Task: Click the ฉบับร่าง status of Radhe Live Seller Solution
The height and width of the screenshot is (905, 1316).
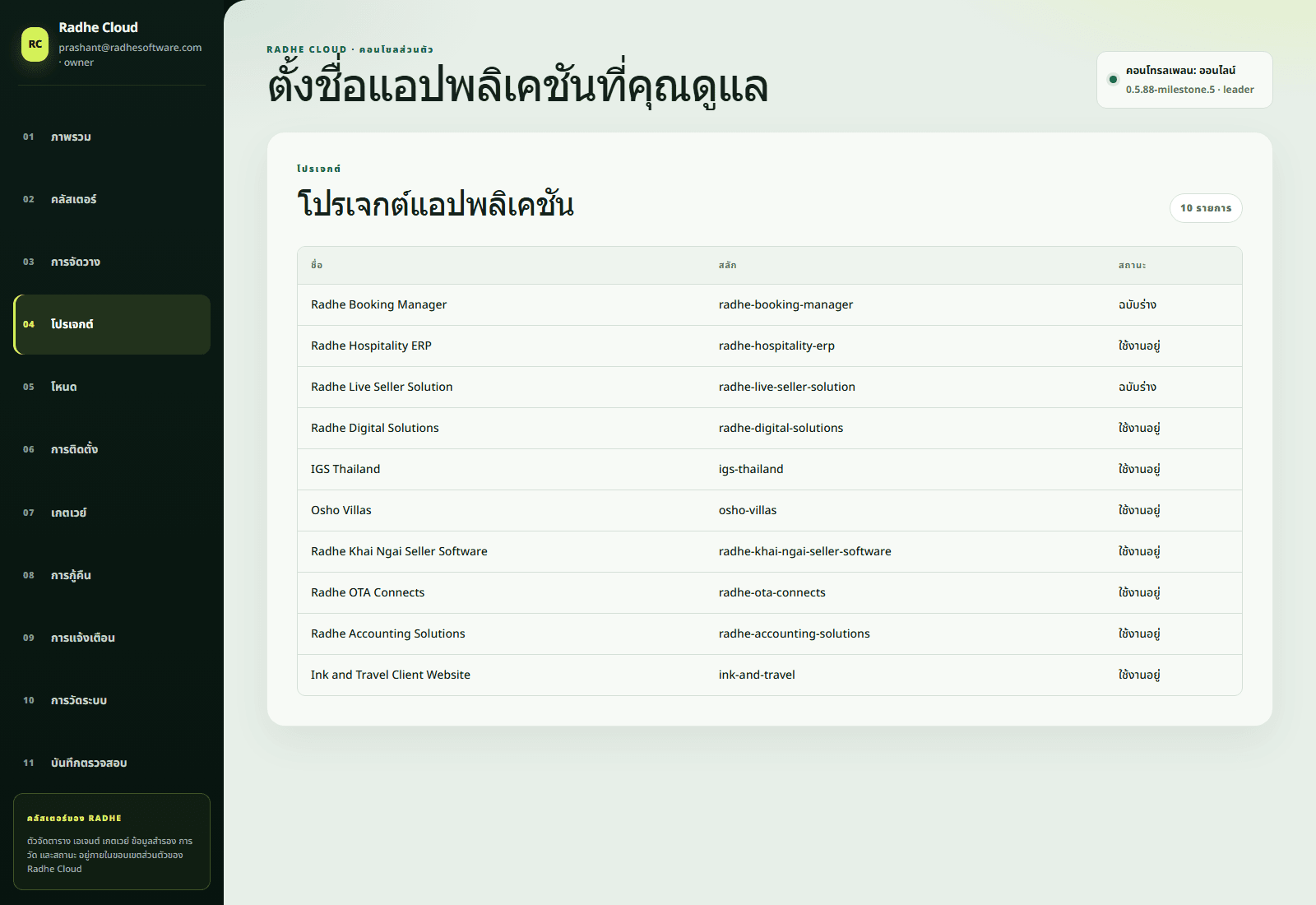Action: click(x=1138, y=387)
